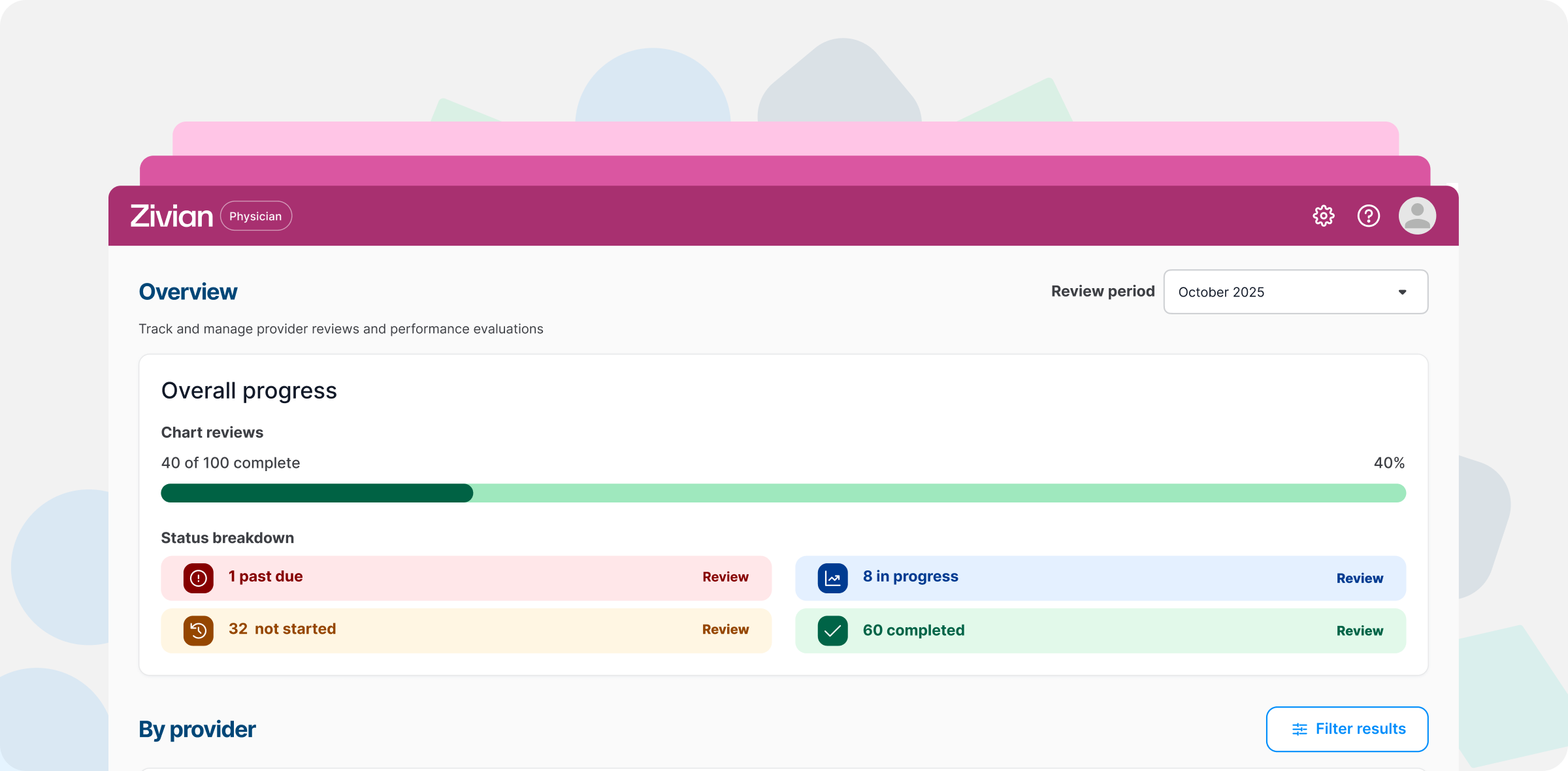The width and height of the screenshot is (1568, 771).
Task: Click the Zivian logo
Action: coord(172,216)
